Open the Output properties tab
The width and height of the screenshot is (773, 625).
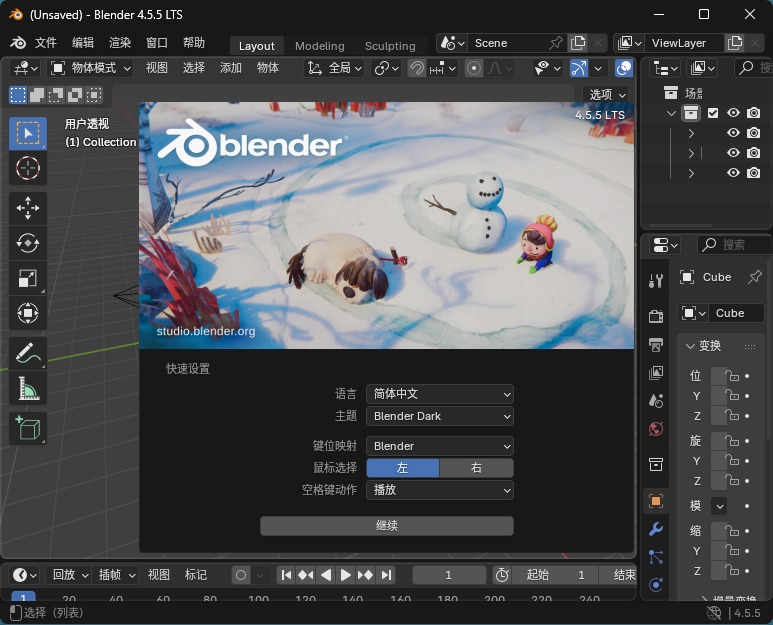(x=656, y=345)
